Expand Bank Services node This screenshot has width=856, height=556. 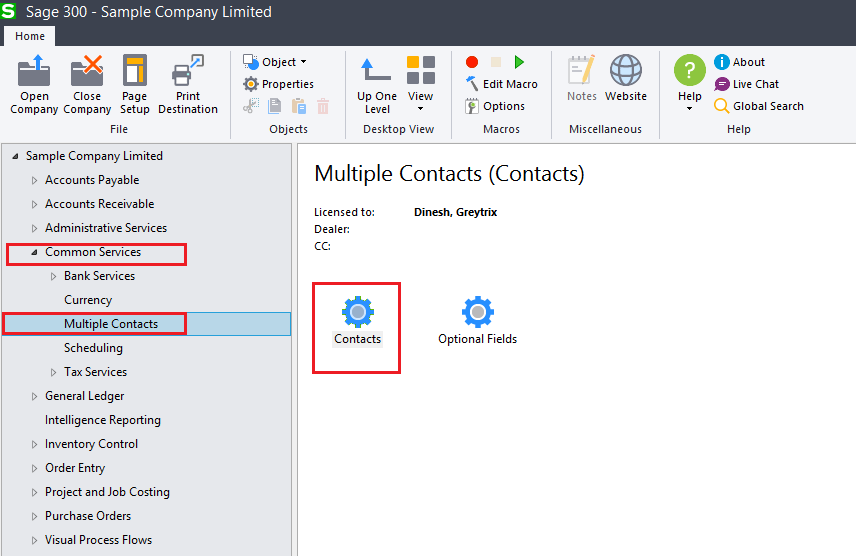tap(54, 276)
